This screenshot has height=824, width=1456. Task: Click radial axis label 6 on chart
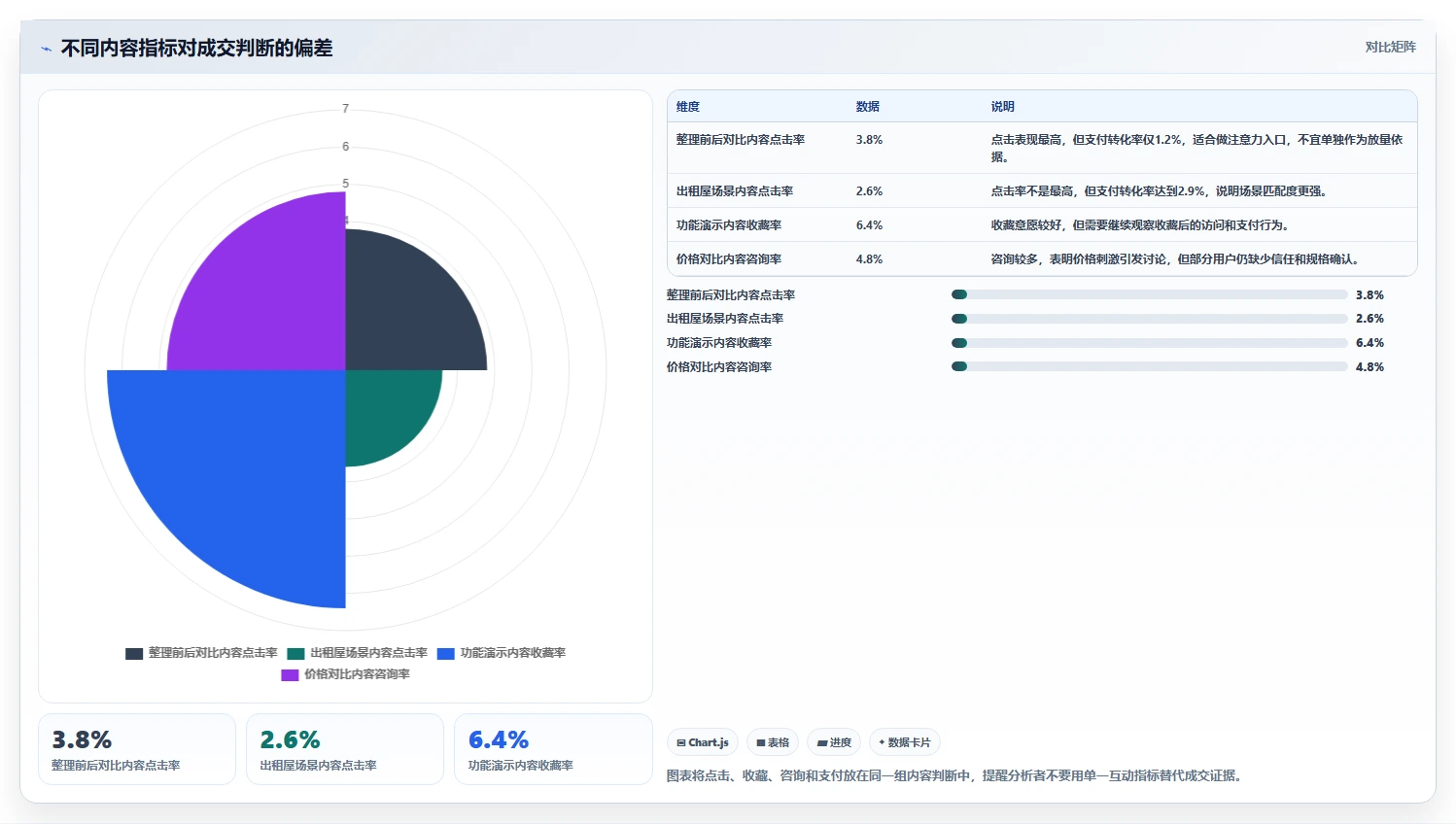pos(345,147)
